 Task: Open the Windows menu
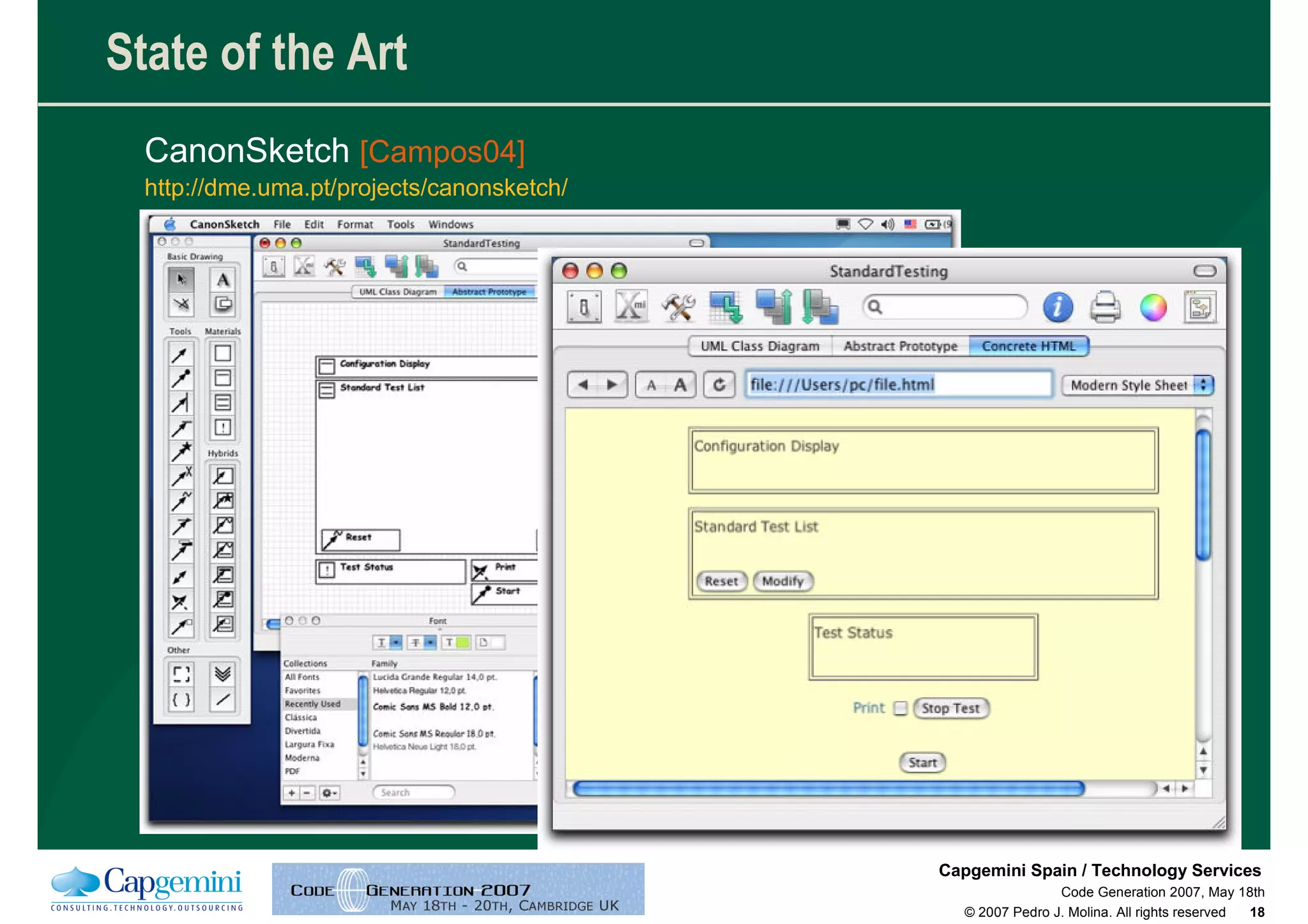tap(451, 224)
